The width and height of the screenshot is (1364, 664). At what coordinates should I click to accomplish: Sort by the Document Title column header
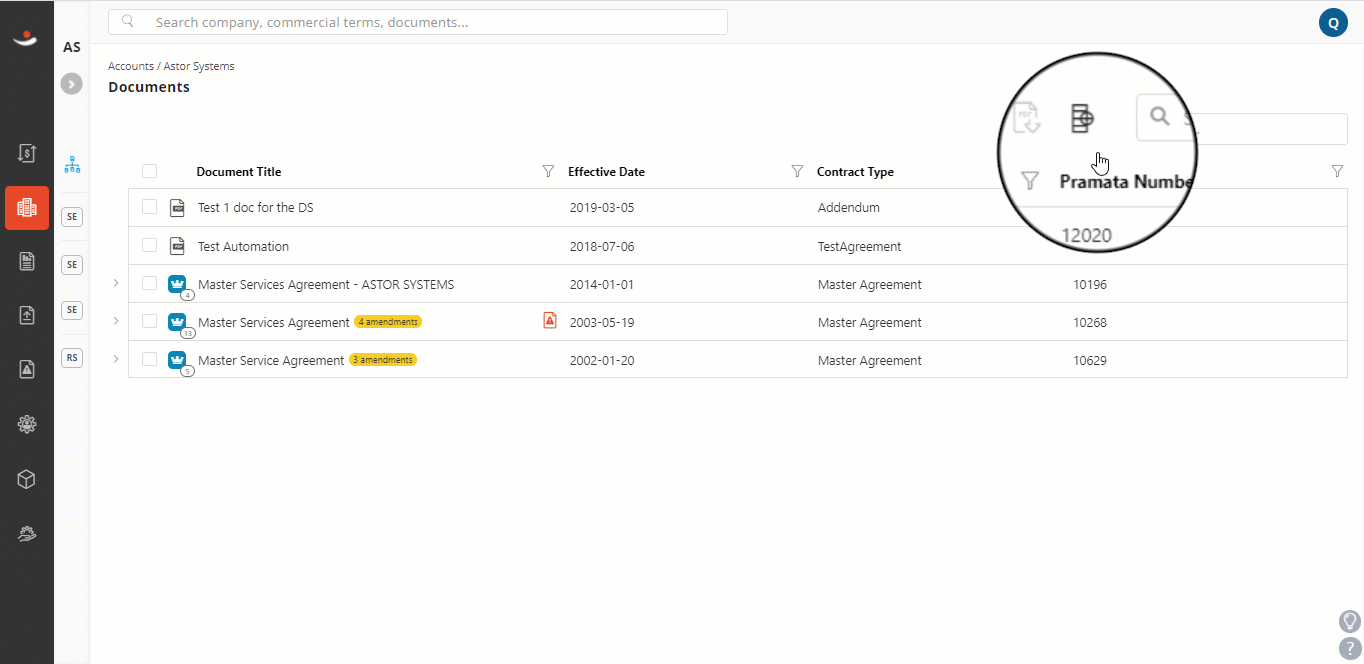[x=238, y=172]
